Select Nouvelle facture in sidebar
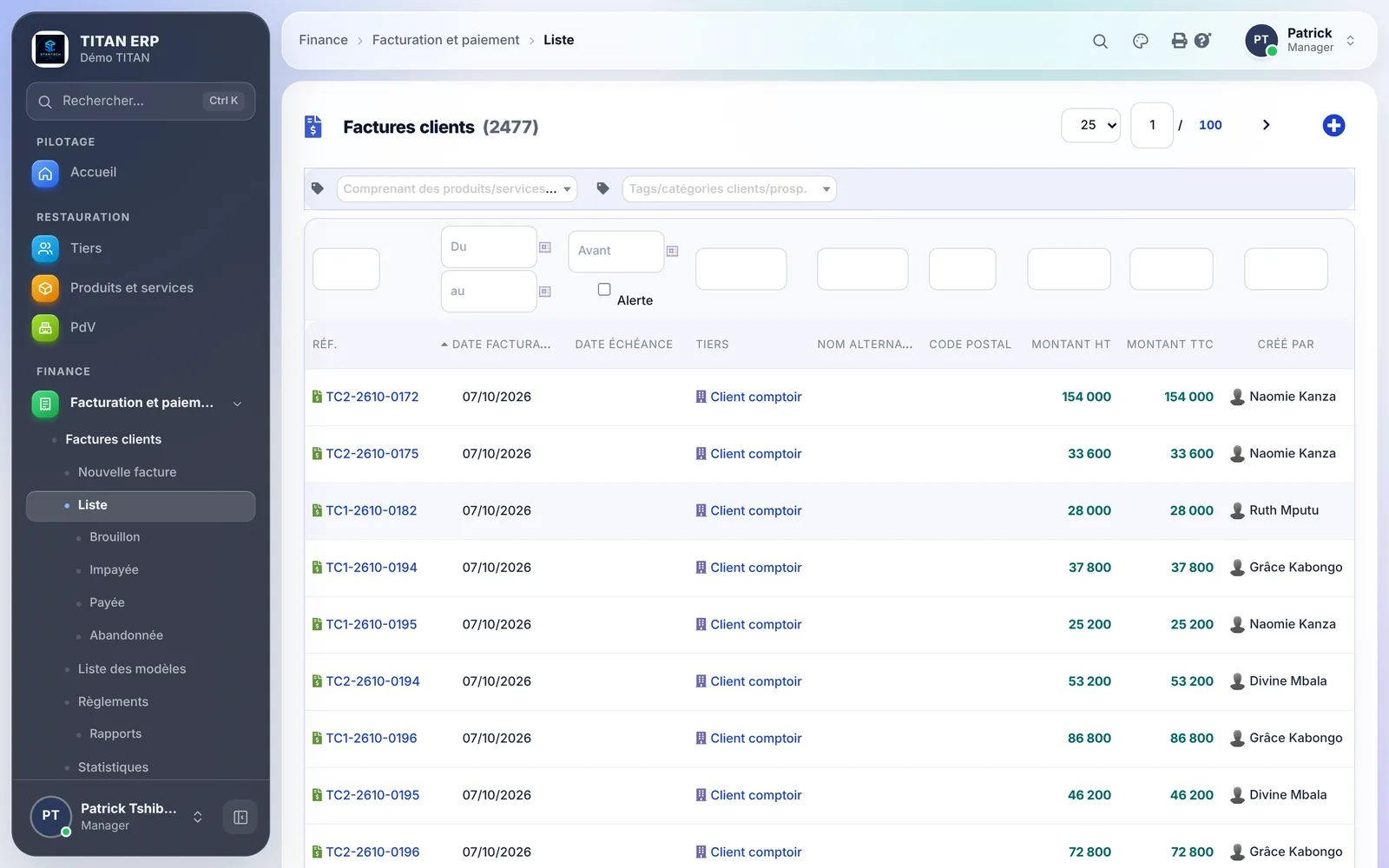 tap(128, 472)
